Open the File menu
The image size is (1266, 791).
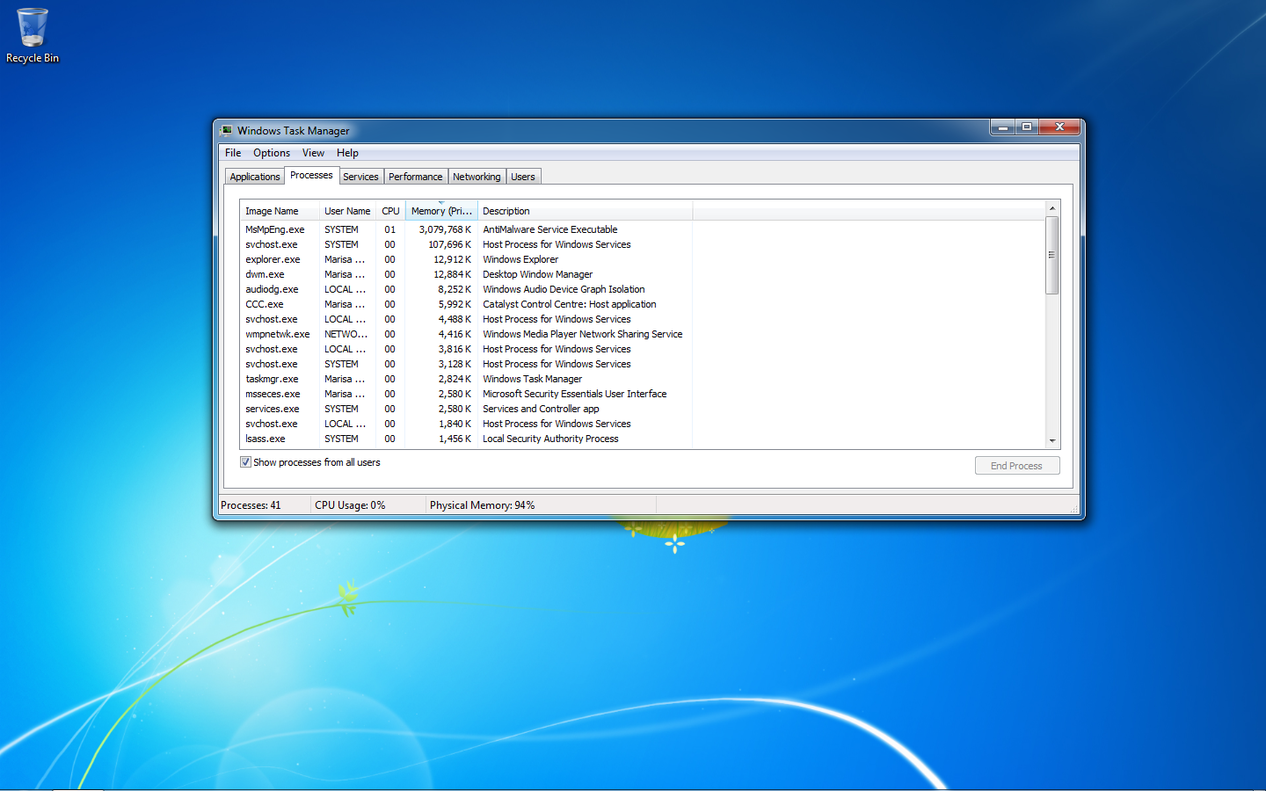pyautogui.click(x=232, y=152)
